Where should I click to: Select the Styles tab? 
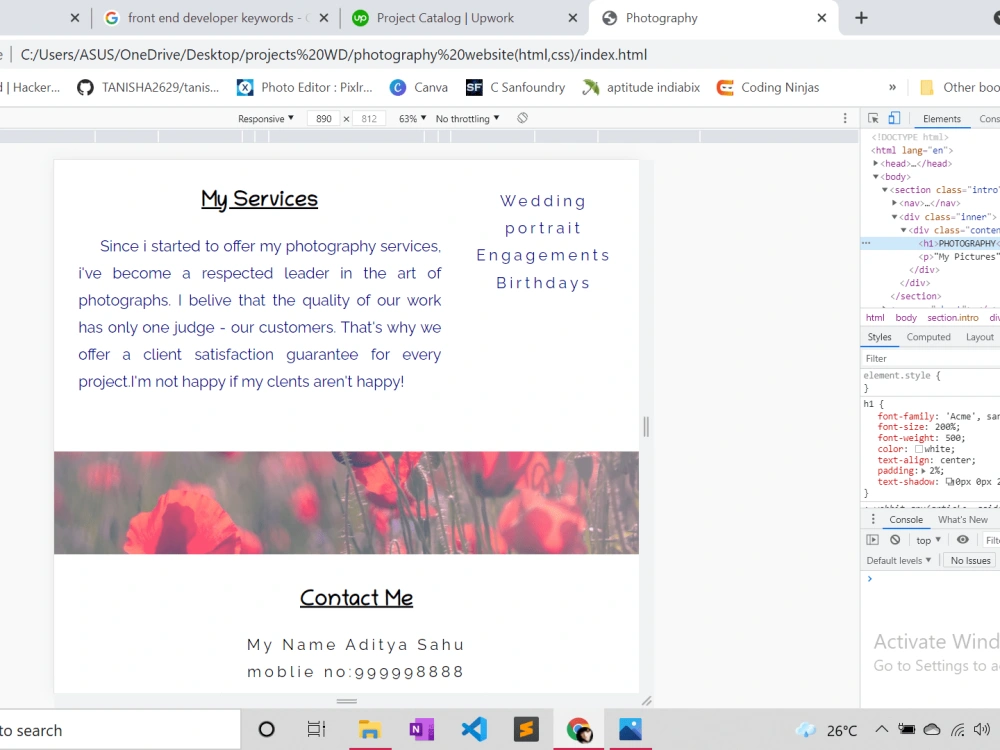pos(879,337)
